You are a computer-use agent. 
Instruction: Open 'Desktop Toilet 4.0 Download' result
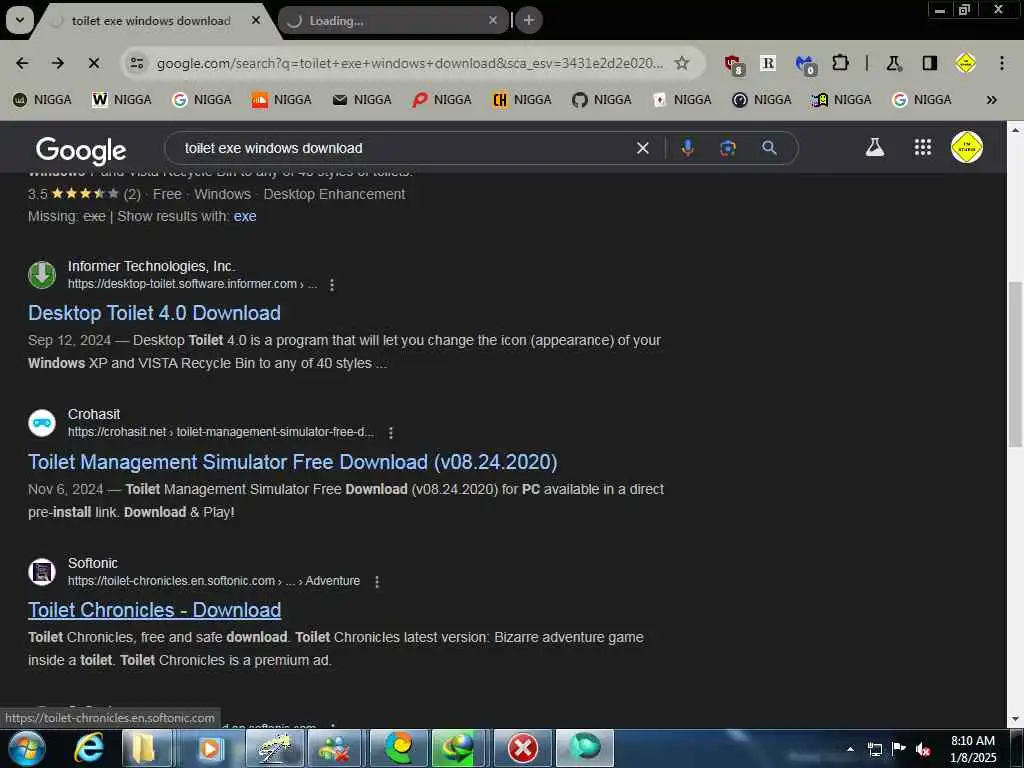[154, 313]
